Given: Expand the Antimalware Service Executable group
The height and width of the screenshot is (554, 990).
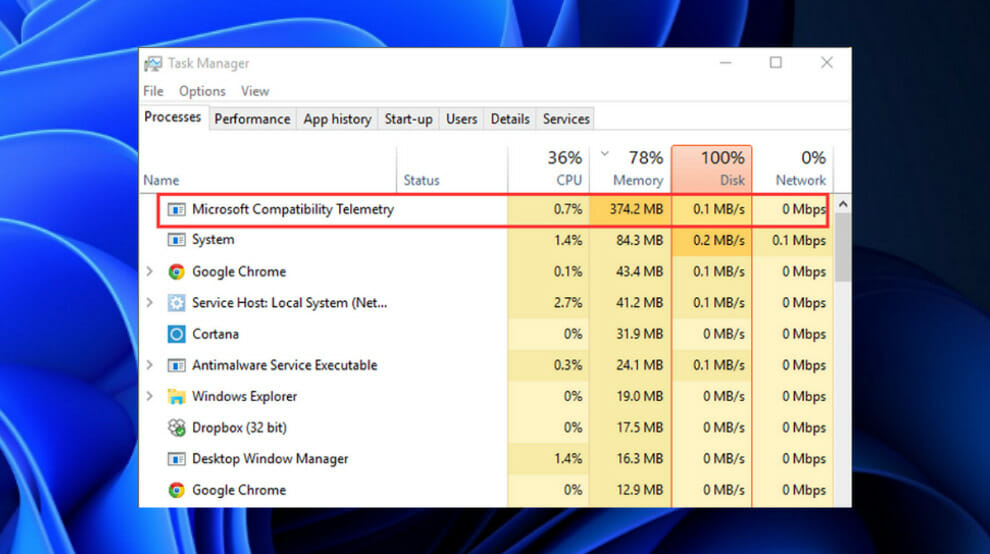Looking at the screenshot, I should 150,365.
